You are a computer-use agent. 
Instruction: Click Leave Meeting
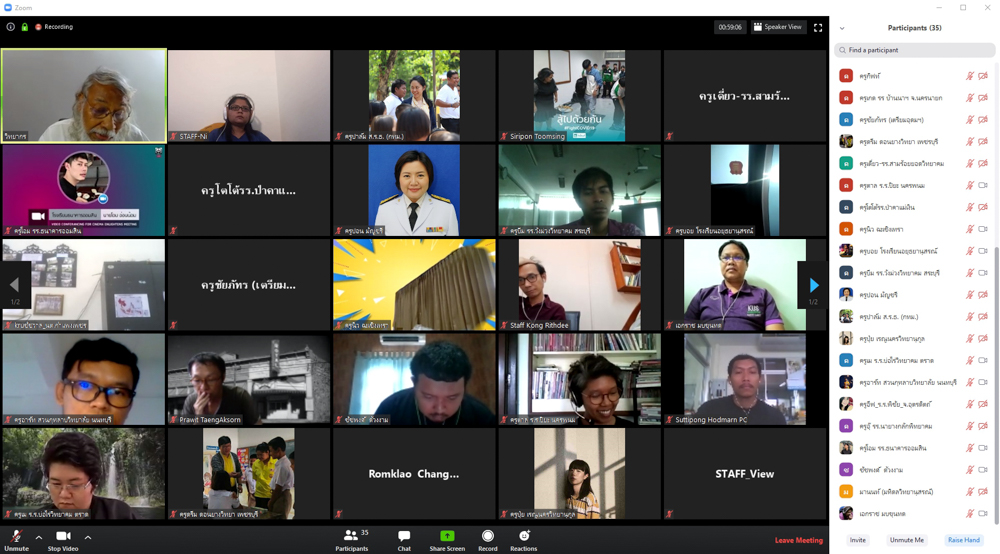(798, 541)
